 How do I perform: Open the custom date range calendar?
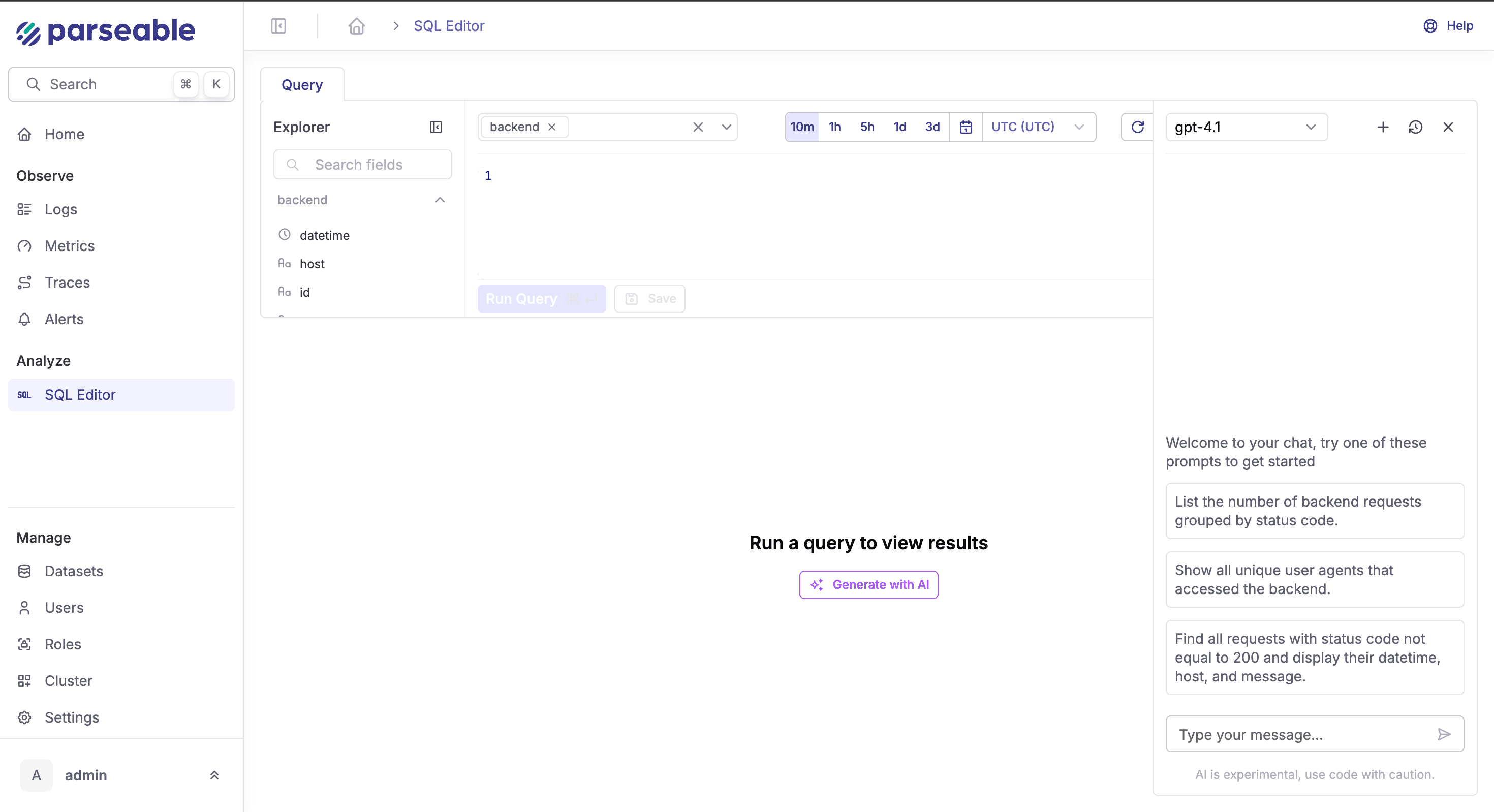click(966, 127)
